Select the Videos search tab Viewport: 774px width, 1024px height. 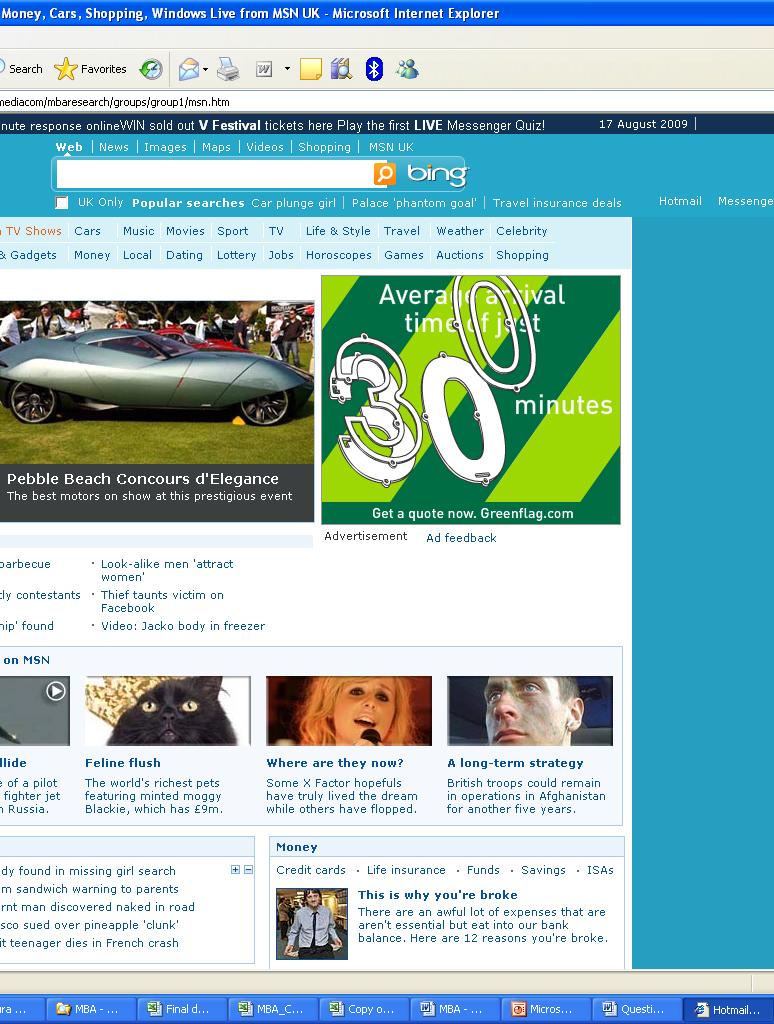tap(265, 147)
